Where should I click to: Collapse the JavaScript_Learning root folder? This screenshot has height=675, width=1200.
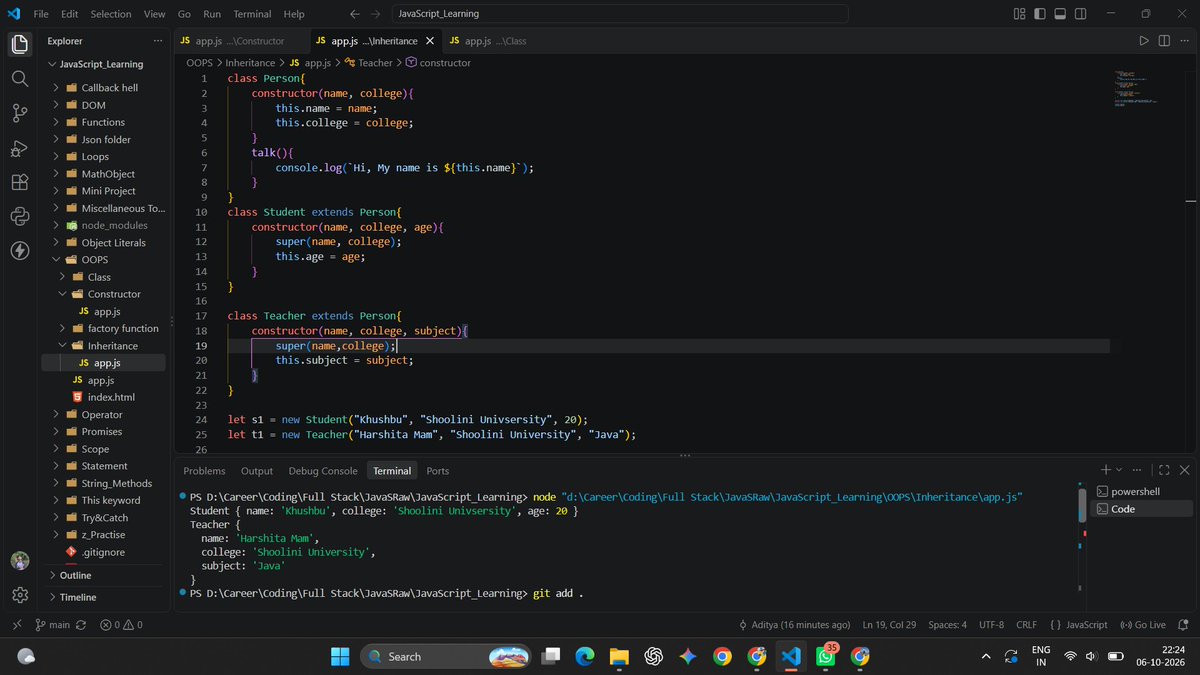coord(104,64)
